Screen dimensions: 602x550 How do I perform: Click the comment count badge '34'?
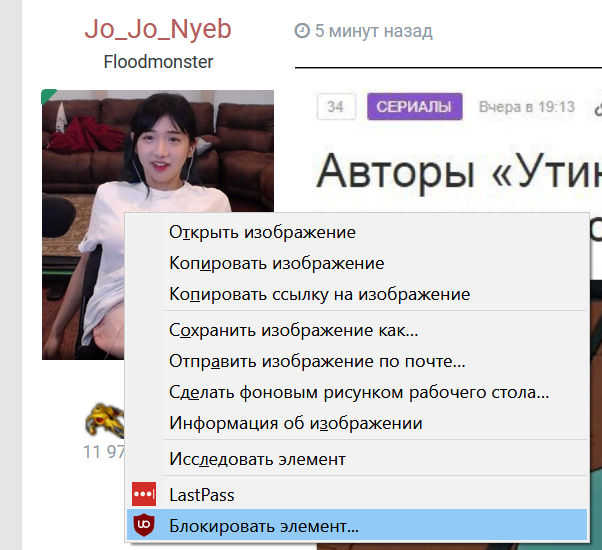coord(336,106)
